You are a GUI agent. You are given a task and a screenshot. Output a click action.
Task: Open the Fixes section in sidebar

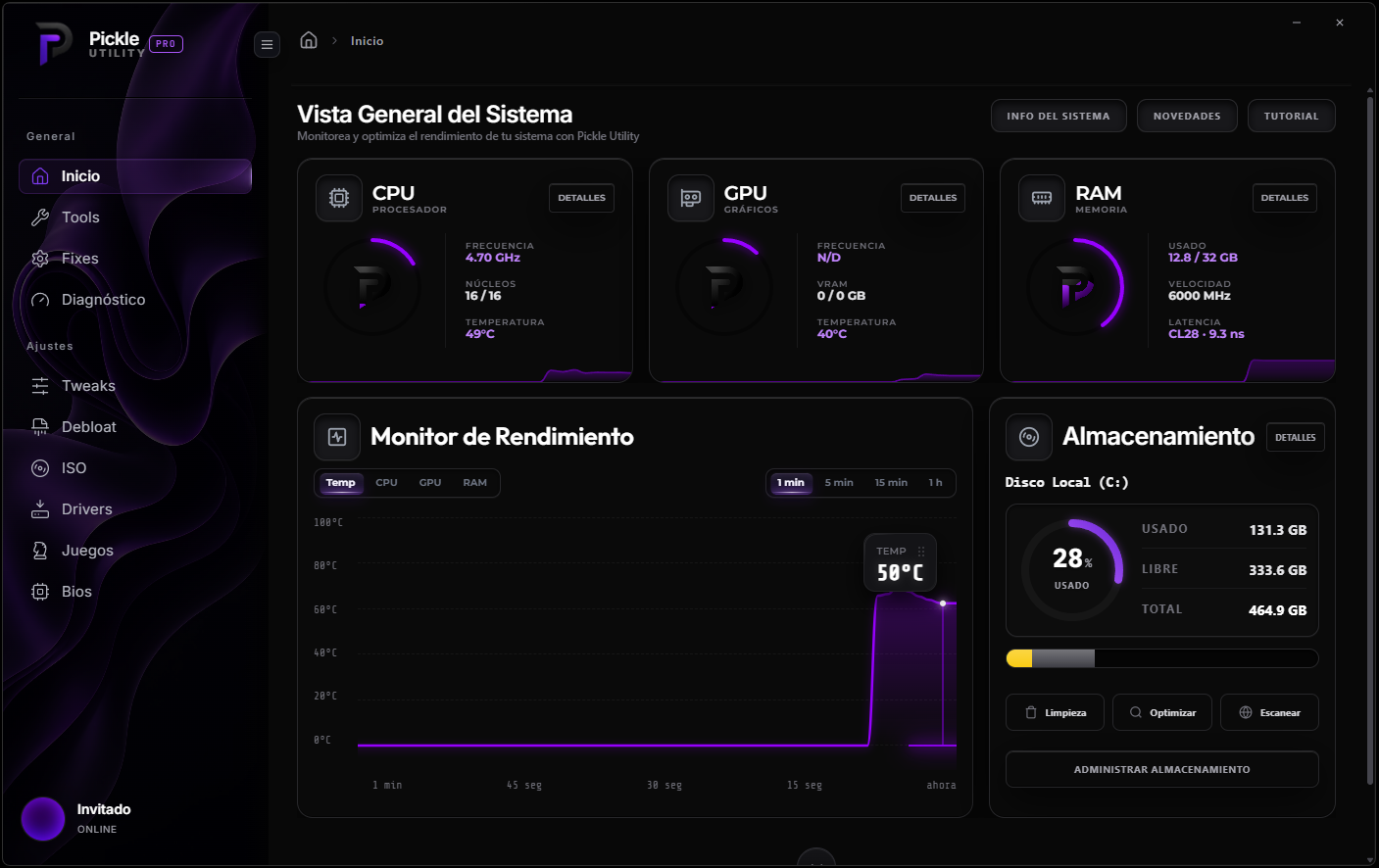point(135,259)
